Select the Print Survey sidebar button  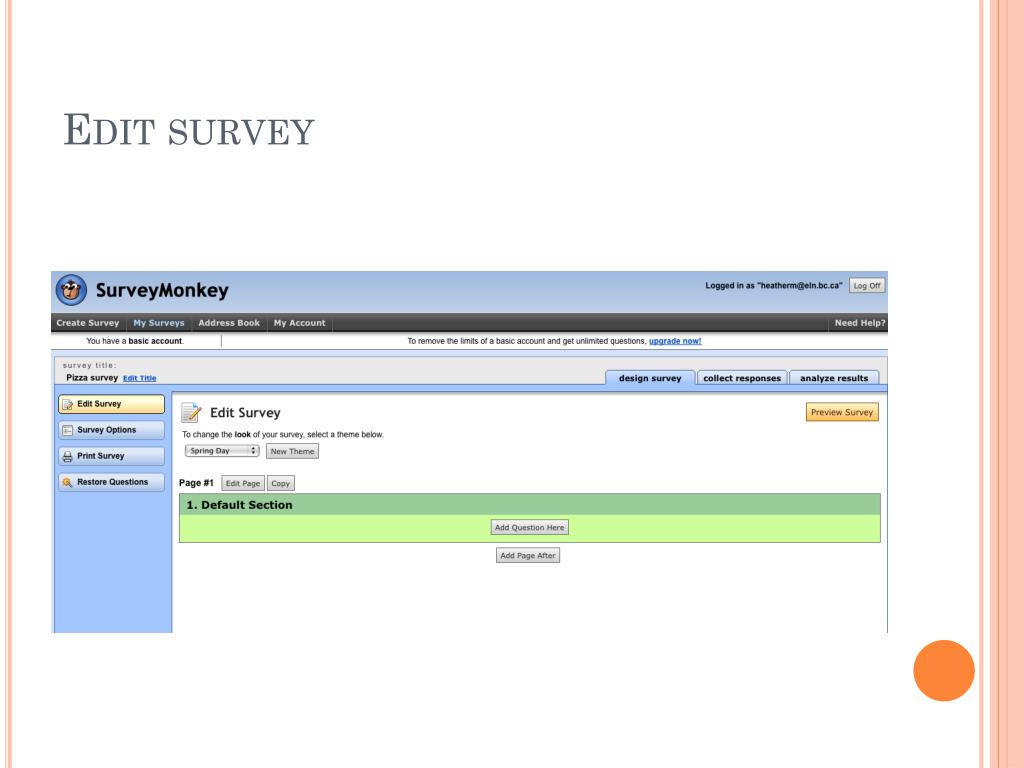(112, 456)
